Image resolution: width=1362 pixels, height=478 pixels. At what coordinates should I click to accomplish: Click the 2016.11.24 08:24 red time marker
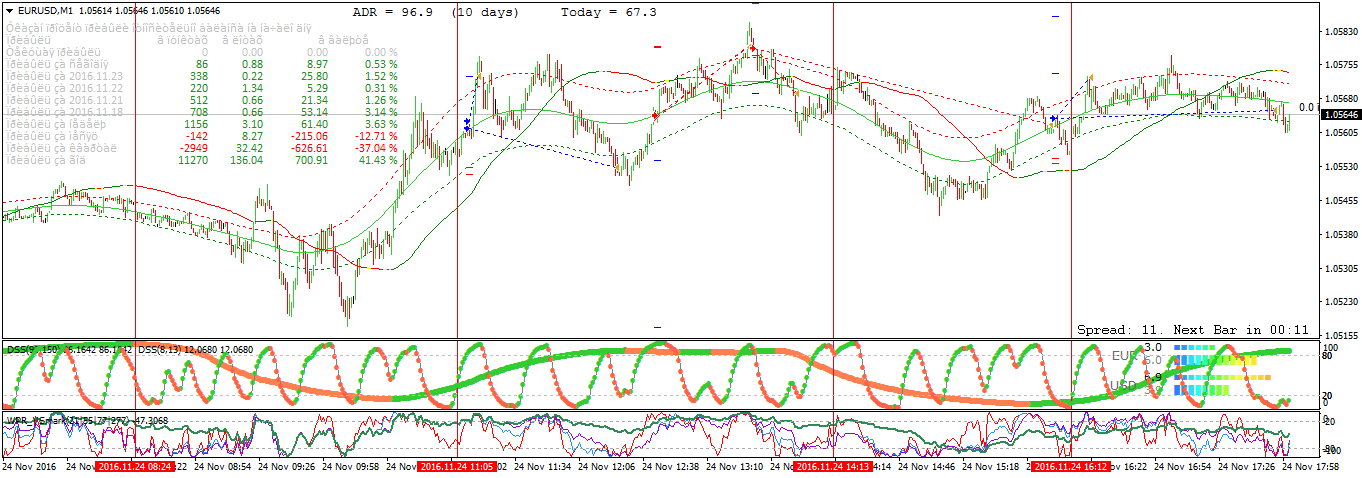[136, 466]
